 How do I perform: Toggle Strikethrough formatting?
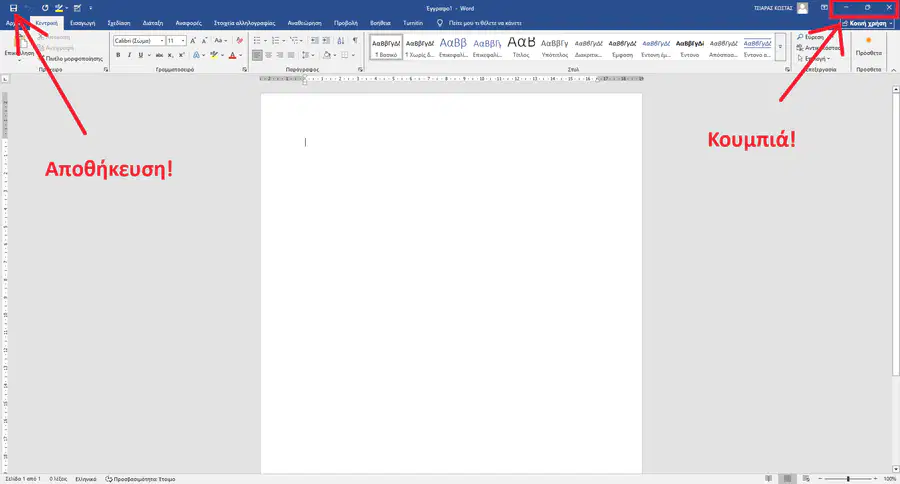click(159, 55)
